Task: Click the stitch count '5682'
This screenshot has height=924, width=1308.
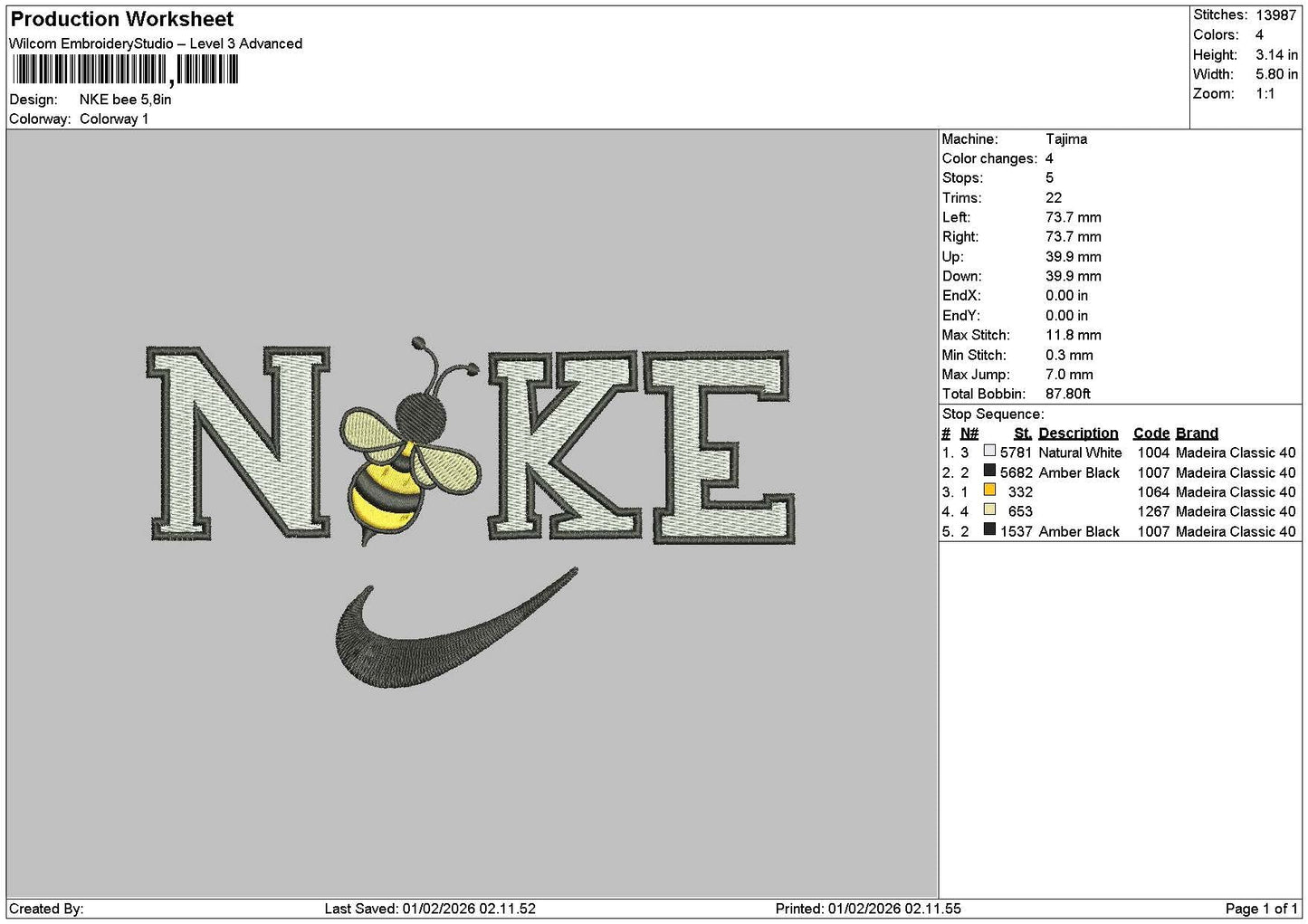Action: coord(1016,472)
